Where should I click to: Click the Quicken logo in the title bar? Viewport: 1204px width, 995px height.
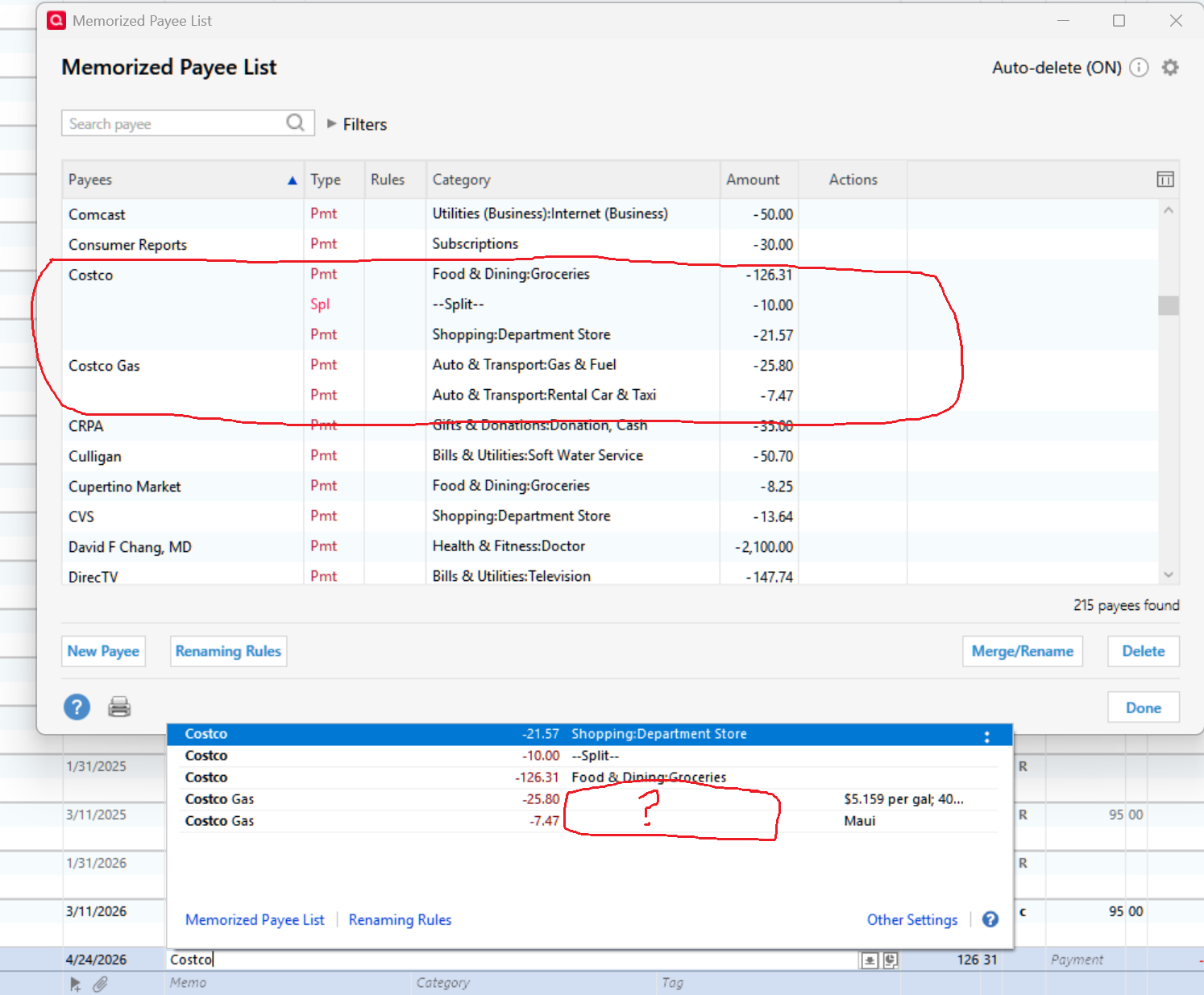click(56, 21)
